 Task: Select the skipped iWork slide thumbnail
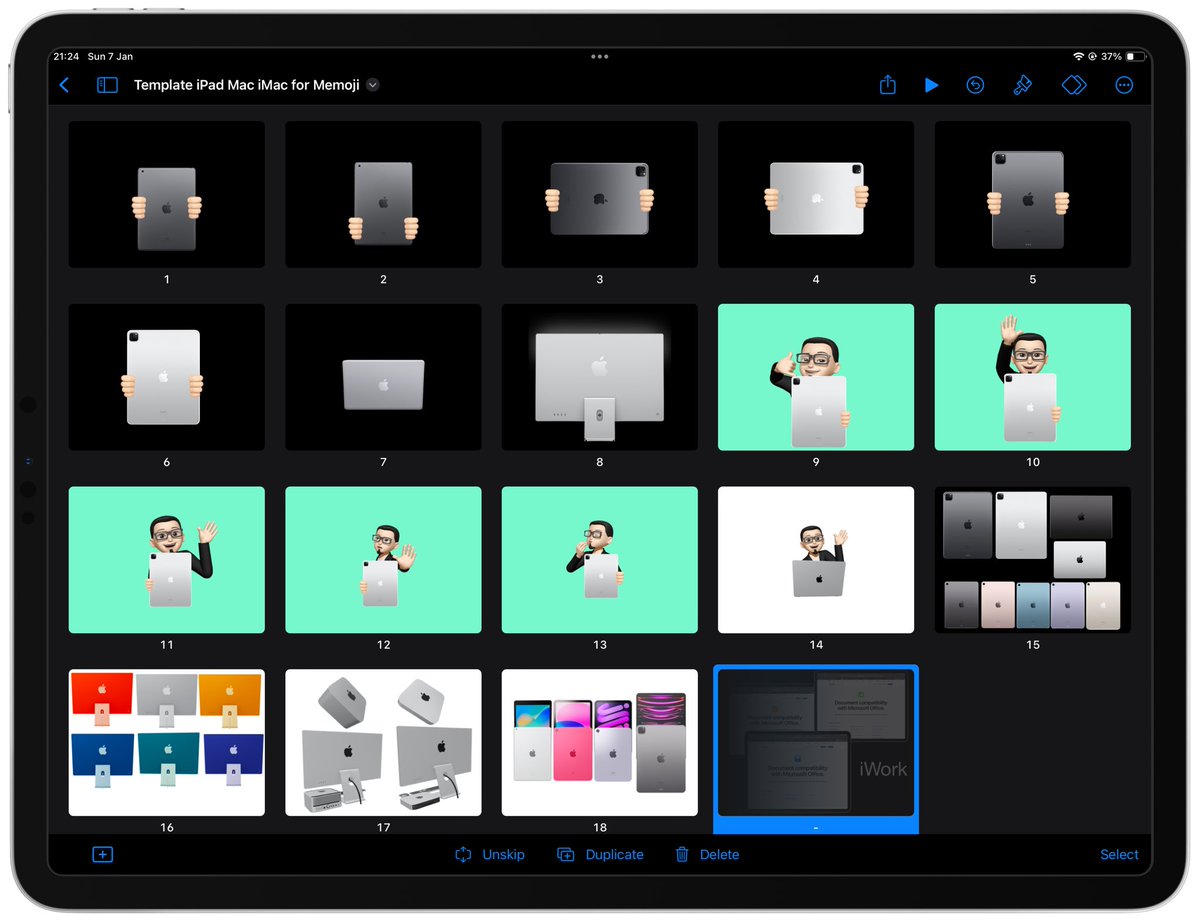(x=816, y=743)
